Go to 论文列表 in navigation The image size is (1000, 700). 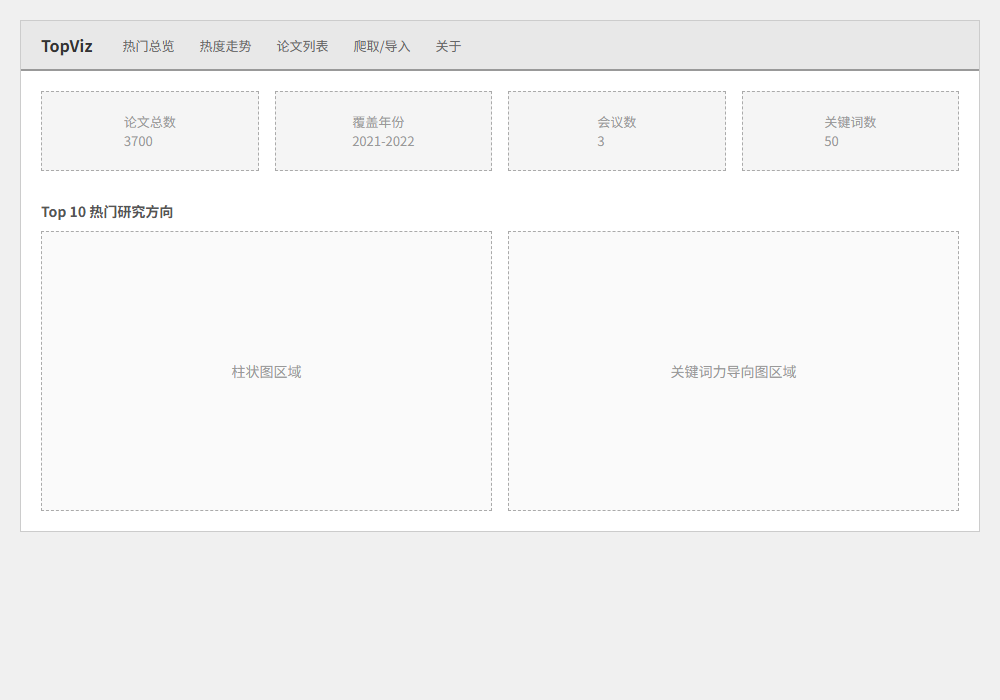[x=302, y=46]
